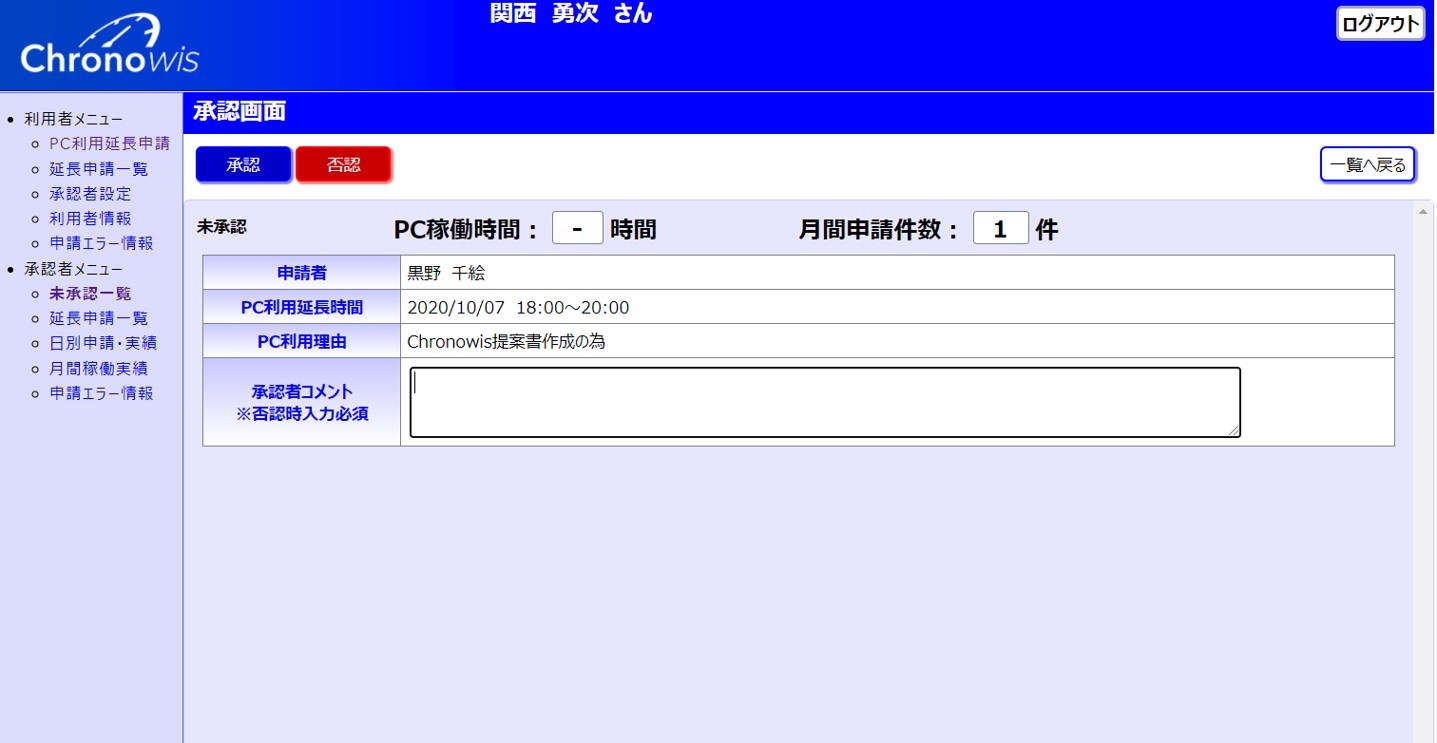Focus the 承認者コメント text area

pos(824,402)
